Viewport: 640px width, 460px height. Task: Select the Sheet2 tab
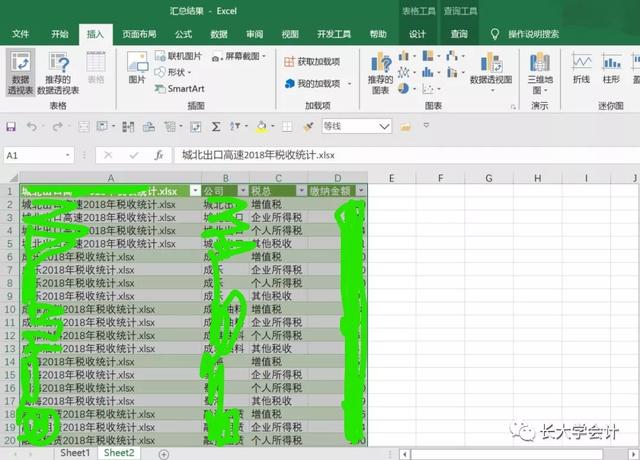pos(119,453)
